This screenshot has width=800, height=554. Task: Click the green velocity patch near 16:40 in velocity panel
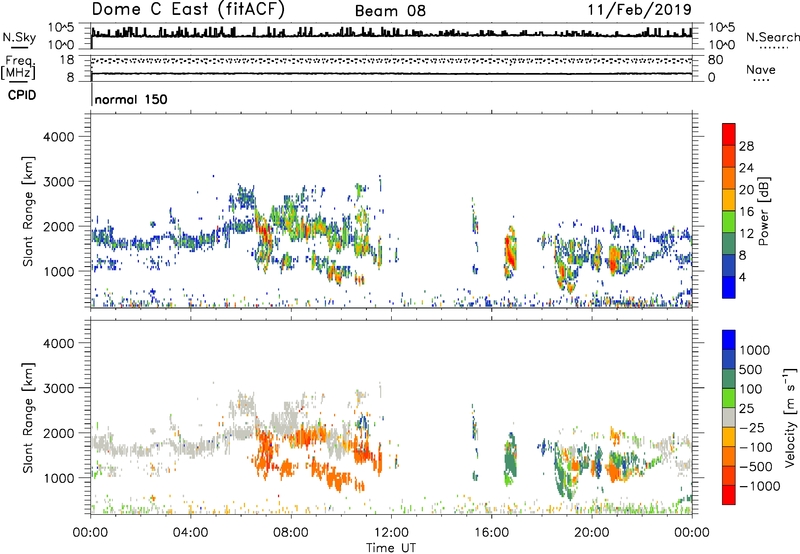(x=510, y=459)
